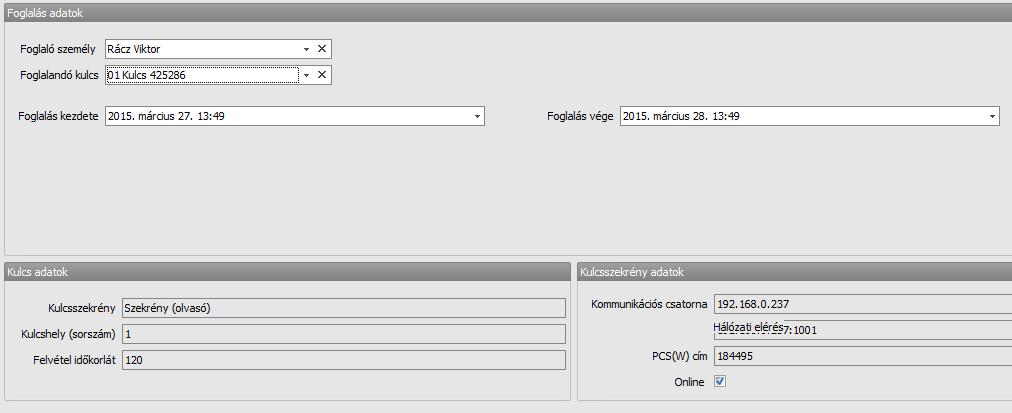This screenshot has width=1012, height=413.
Task: Click the Kulcsszekrény adatok panel header
Action: point(794,272)
